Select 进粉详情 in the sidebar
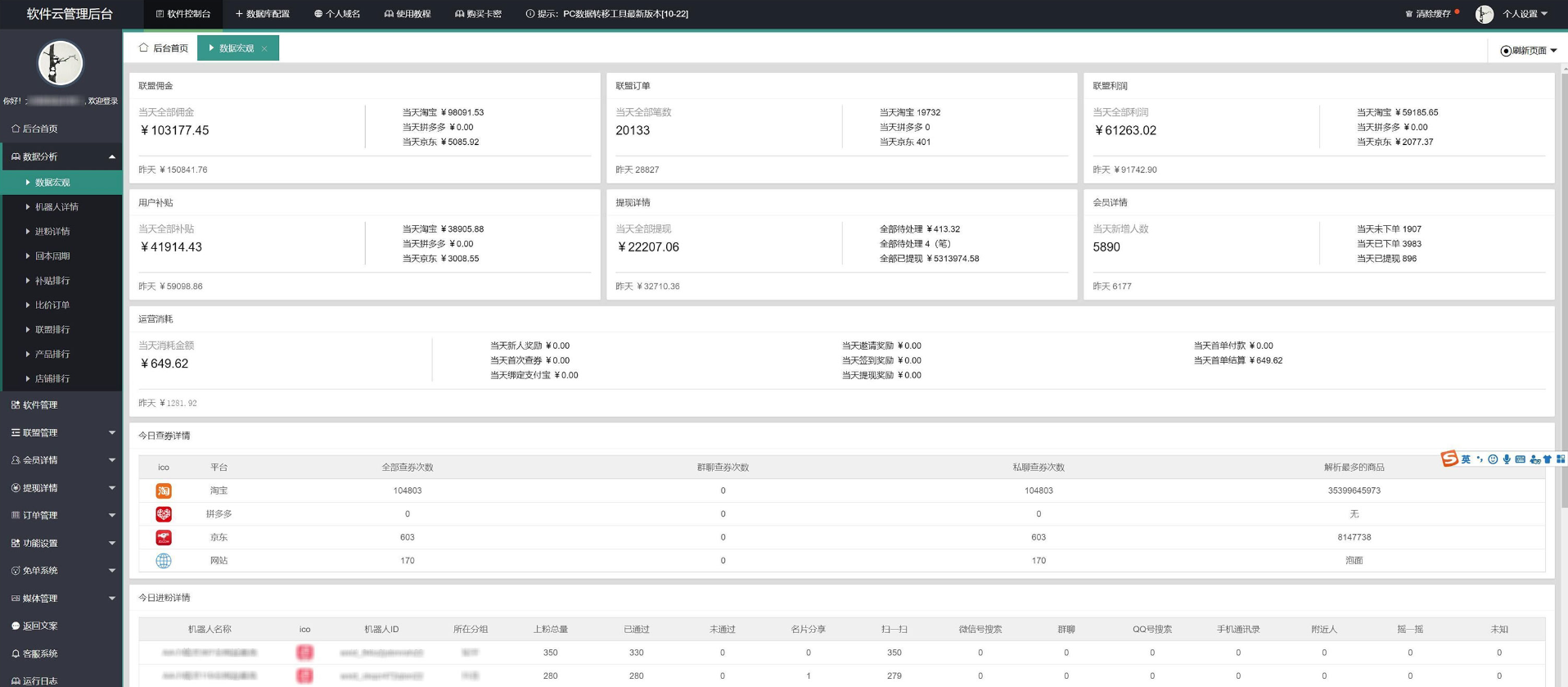Viewport: 1568px width, 687px height. 61,232
